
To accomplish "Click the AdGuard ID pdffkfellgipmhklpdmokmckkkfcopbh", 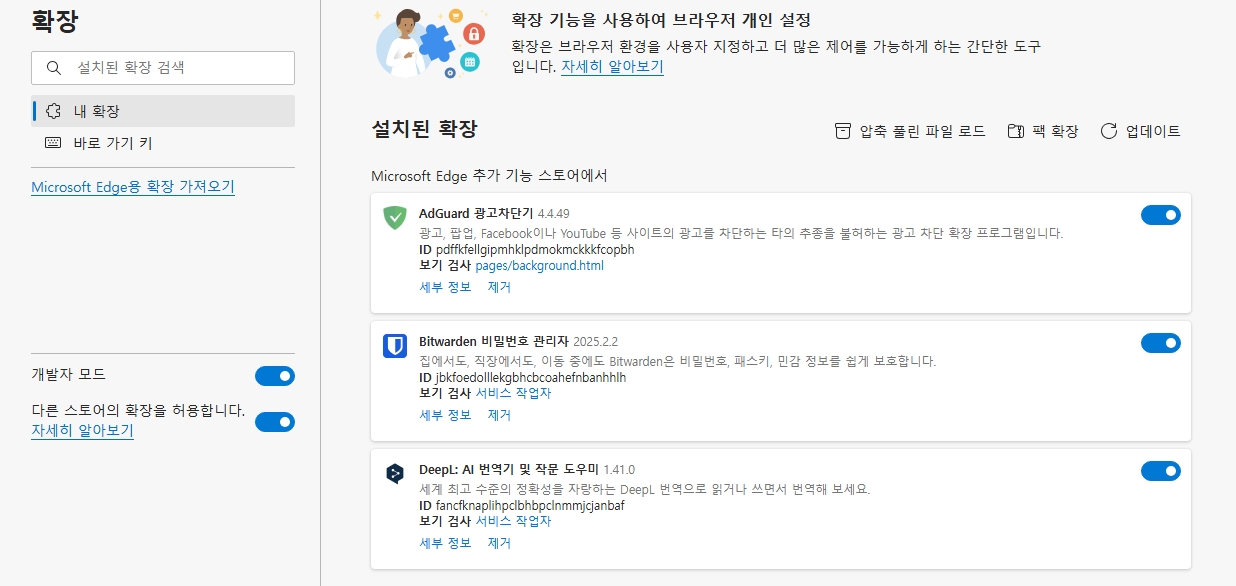I will pos(535,249).
